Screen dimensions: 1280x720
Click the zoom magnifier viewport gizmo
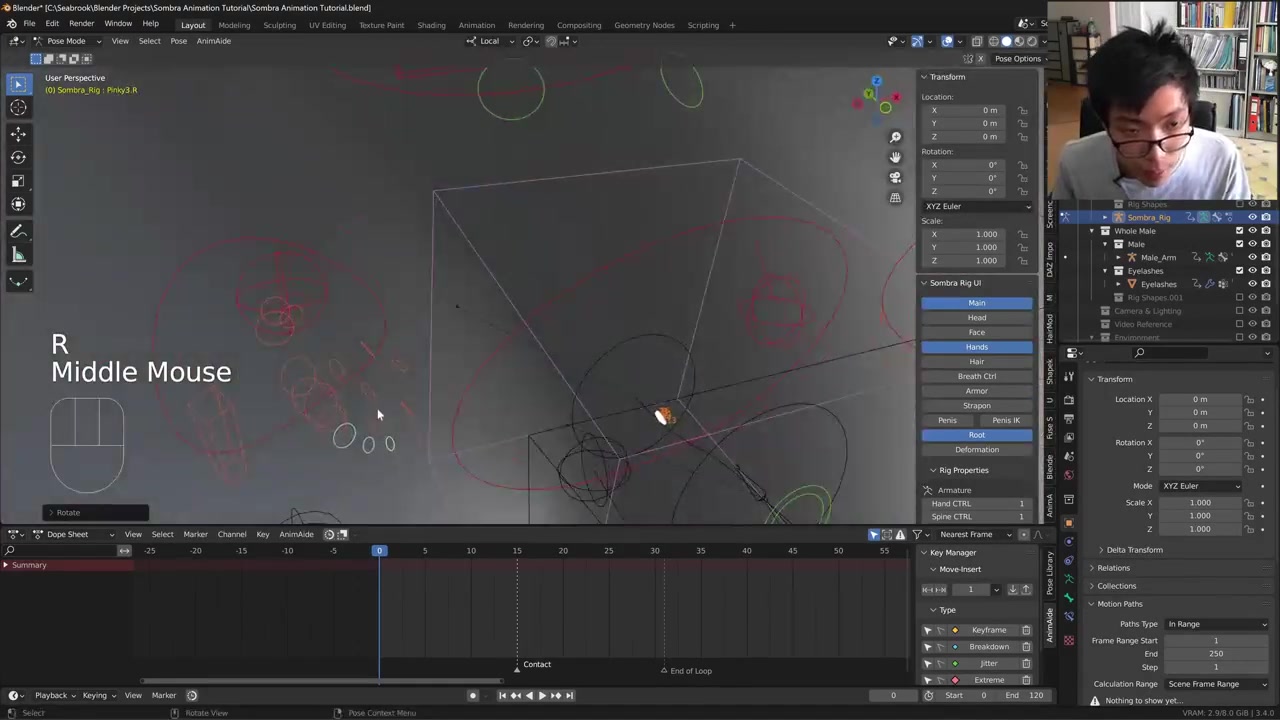[x=895, y=137]
